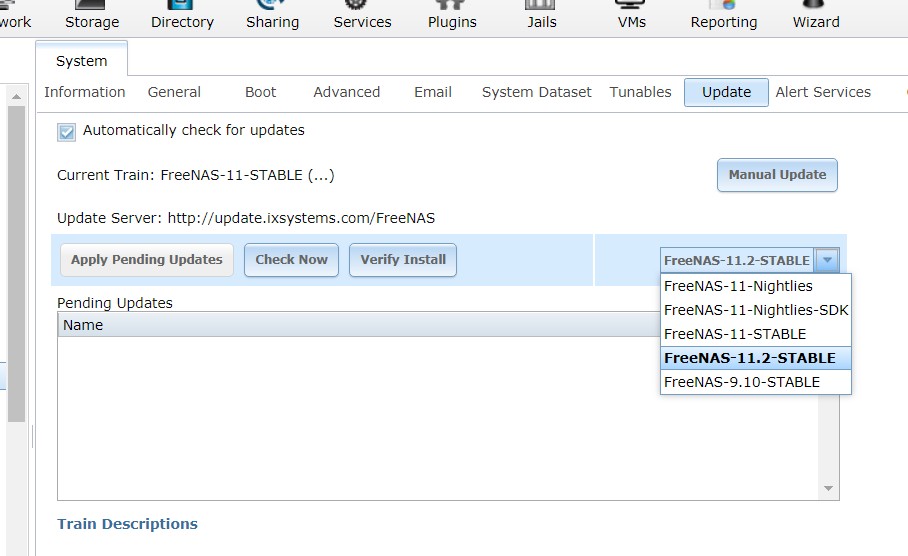Switch to the System Dataset sub-tab
The width and height of the screenshot is (908, 556).
point(536,92)
